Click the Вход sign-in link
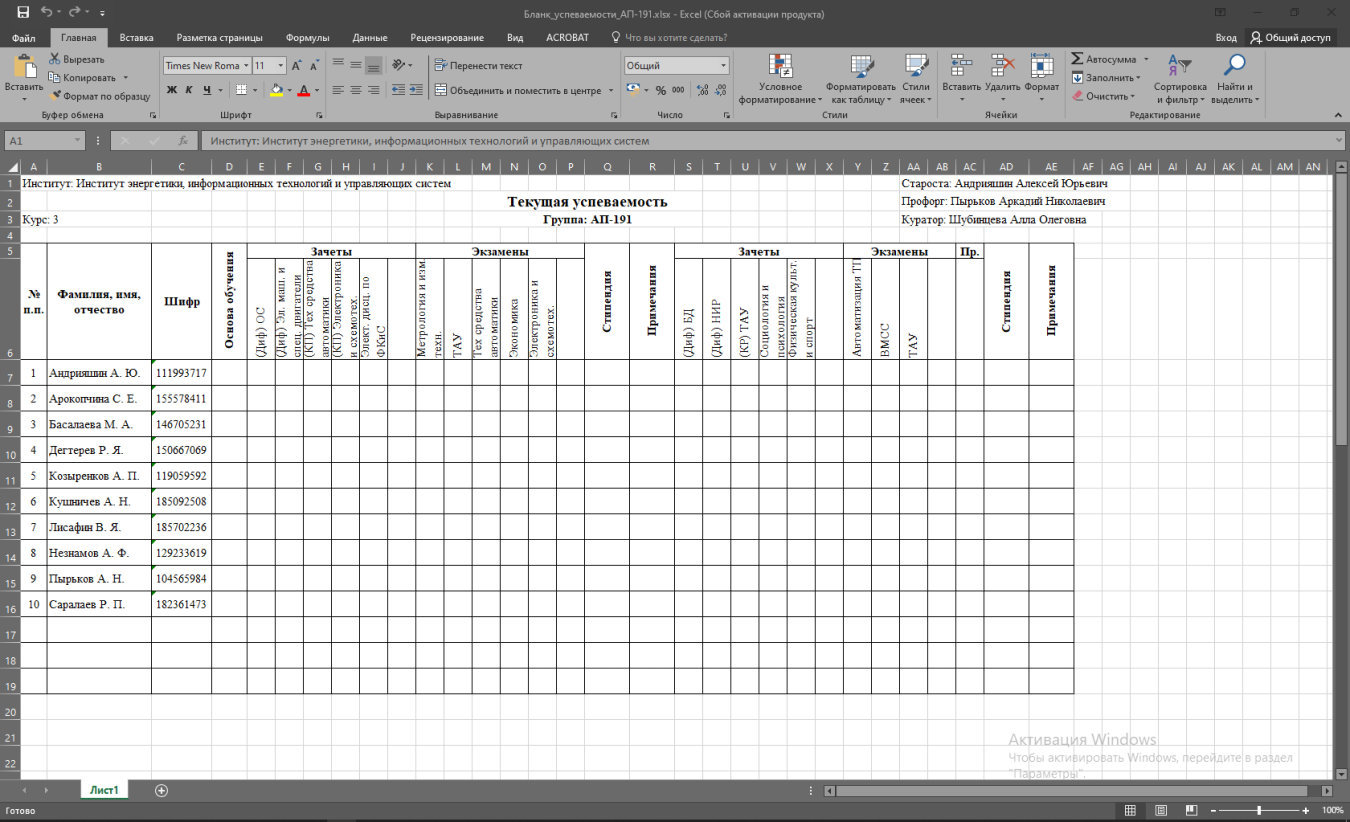 pos(1226,38)
